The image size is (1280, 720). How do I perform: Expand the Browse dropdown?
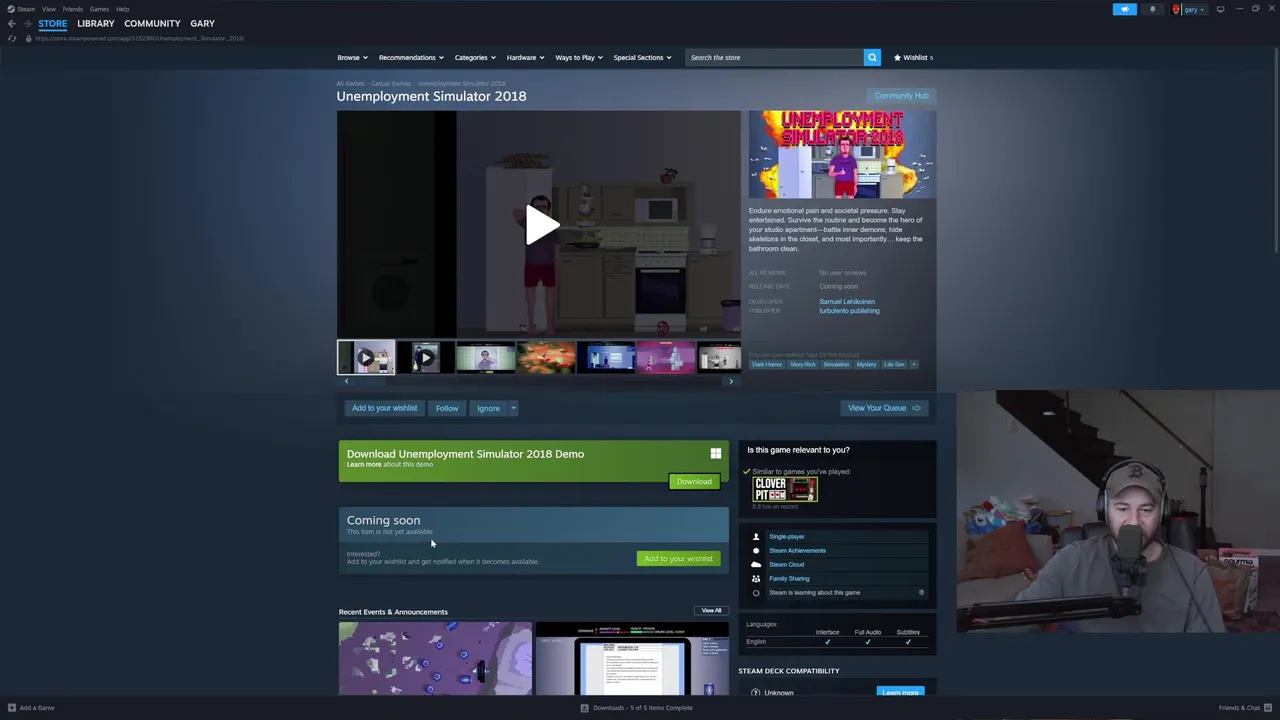point(352,57)
